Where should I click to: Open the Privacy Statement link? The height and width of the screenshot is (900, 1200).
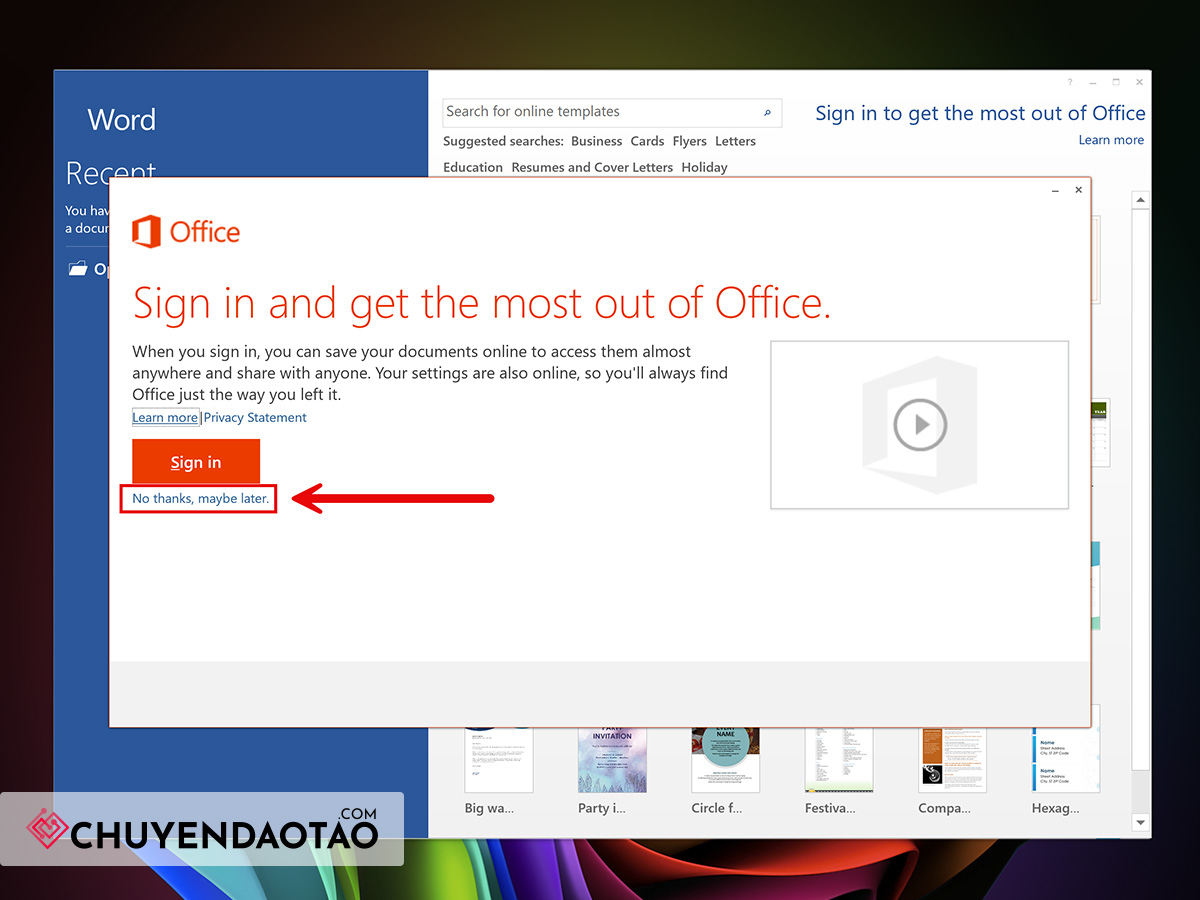tap(255, 417)
